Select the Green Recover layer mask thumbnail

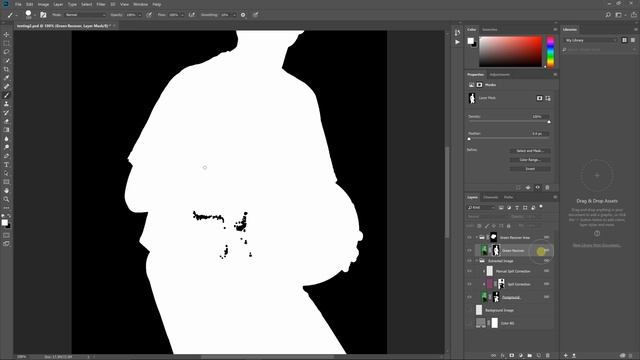click(496, 250)
